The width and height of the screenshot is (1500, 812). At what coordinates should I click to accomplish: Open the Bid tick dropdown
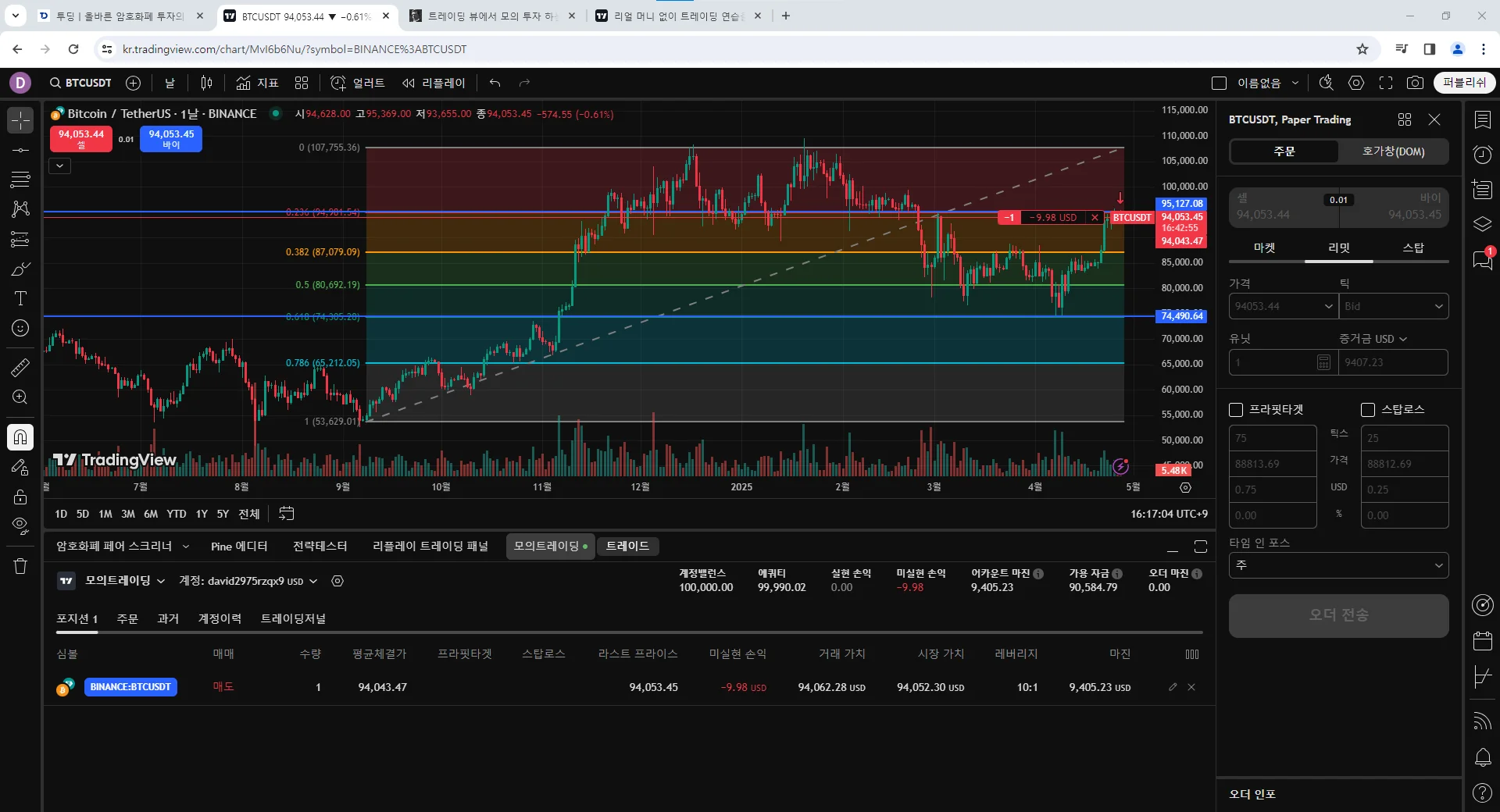[x=1394, y=306]
